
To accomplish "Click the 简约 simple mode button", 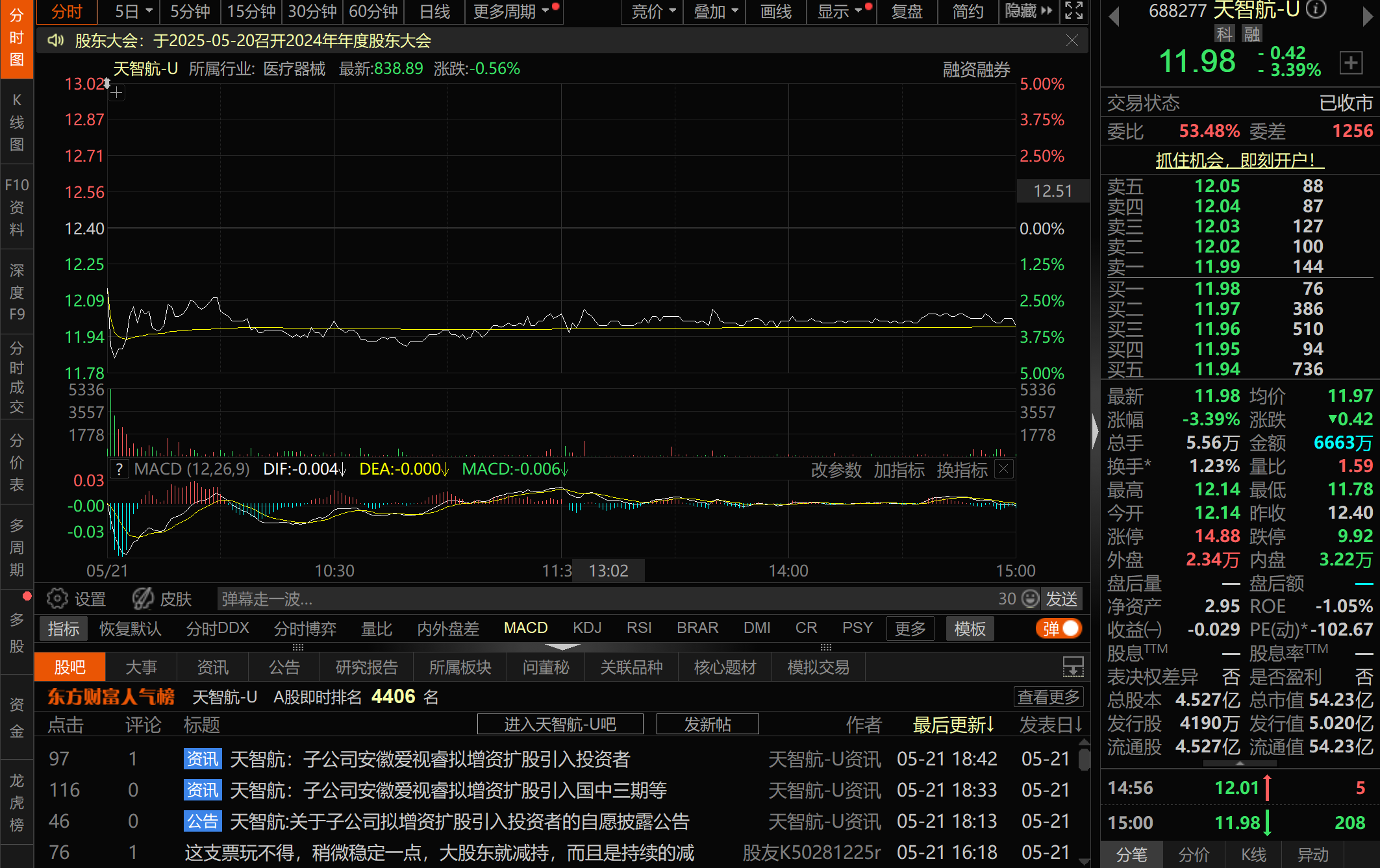I will tap(968, 11).
